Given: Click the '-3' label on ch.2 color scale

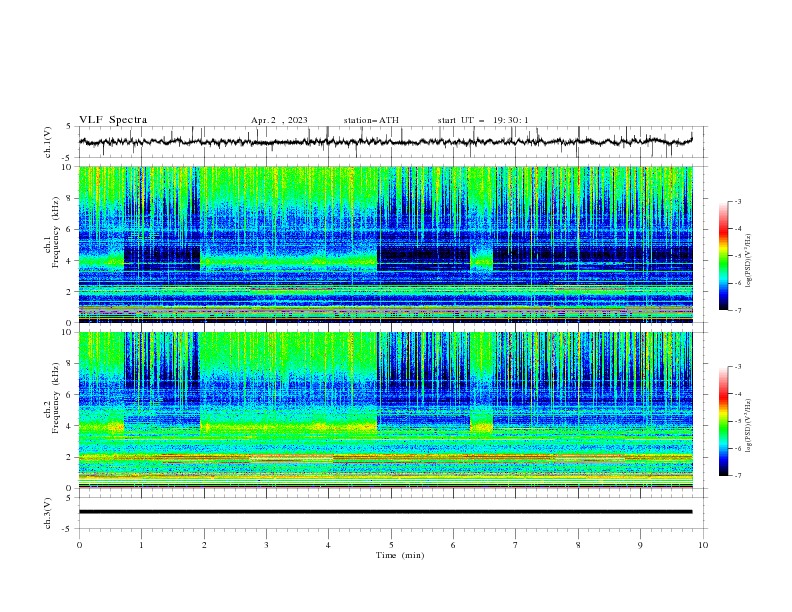Looking at the screenshot, I should pos(737,367).
